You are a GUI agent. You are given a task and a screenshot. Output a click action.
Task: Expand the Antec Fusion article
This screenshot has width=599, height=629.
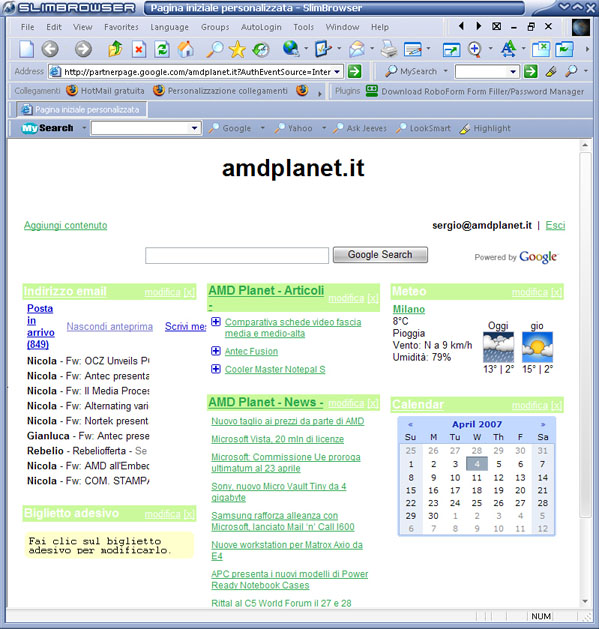(x=216, y=351)
